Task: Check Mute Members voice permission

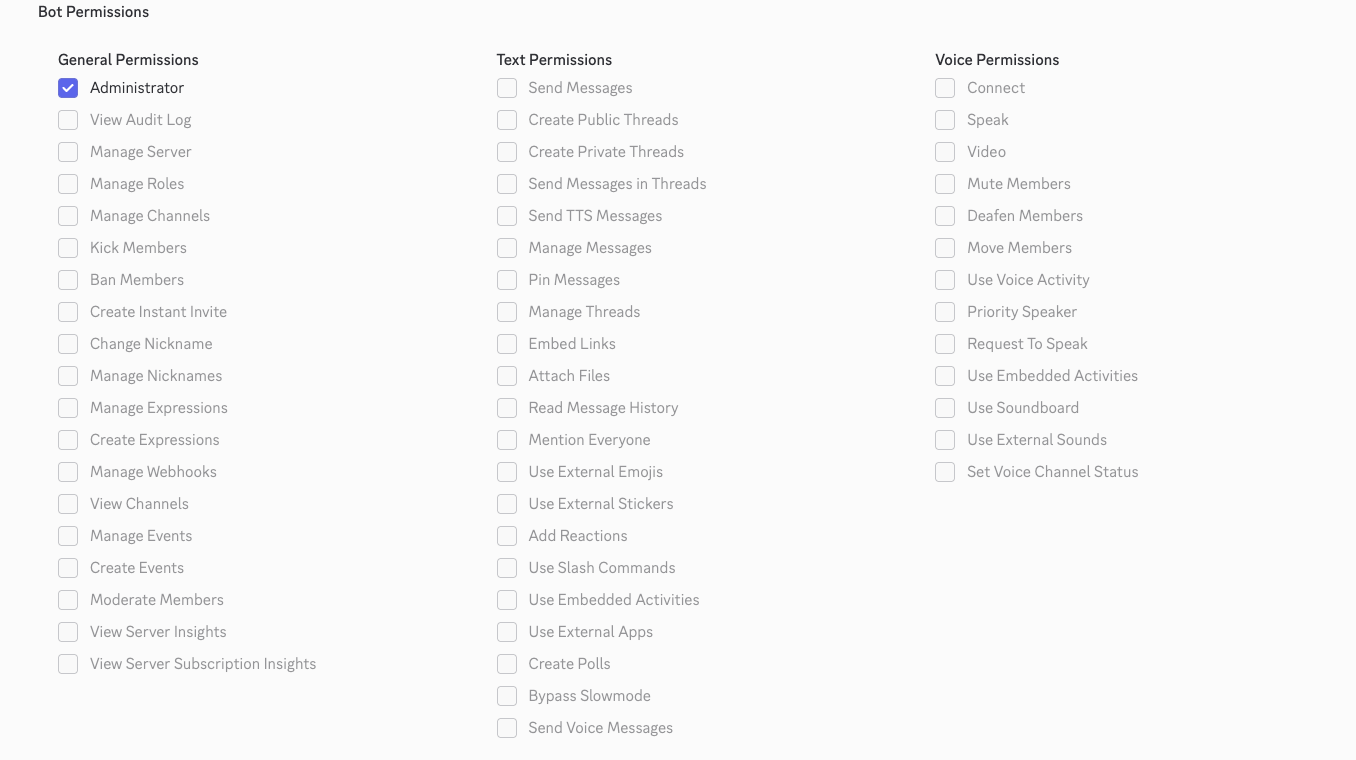Action: [x=945, y=184]
